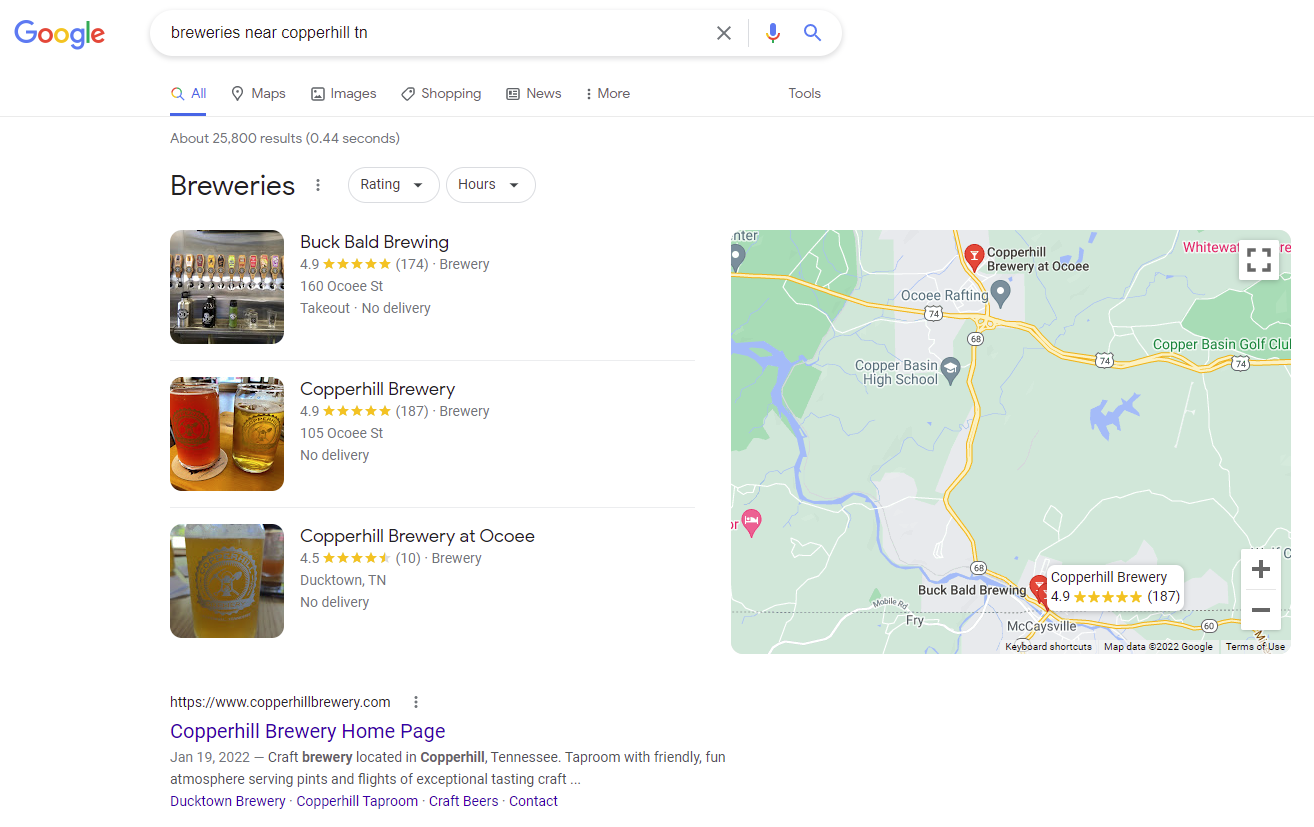Click the 105 Ocoee St address
Screen dimensions: 1314x827
tap(341, 433)
